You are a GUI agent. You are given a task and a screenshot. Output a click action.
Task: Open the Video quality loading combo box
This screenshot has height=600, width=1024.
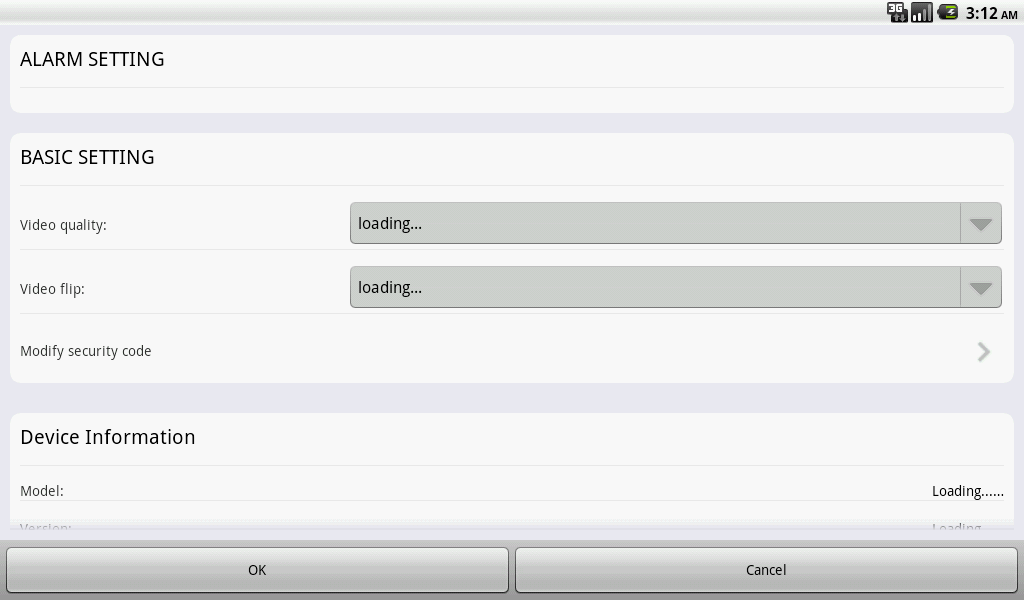click(675, 223)
